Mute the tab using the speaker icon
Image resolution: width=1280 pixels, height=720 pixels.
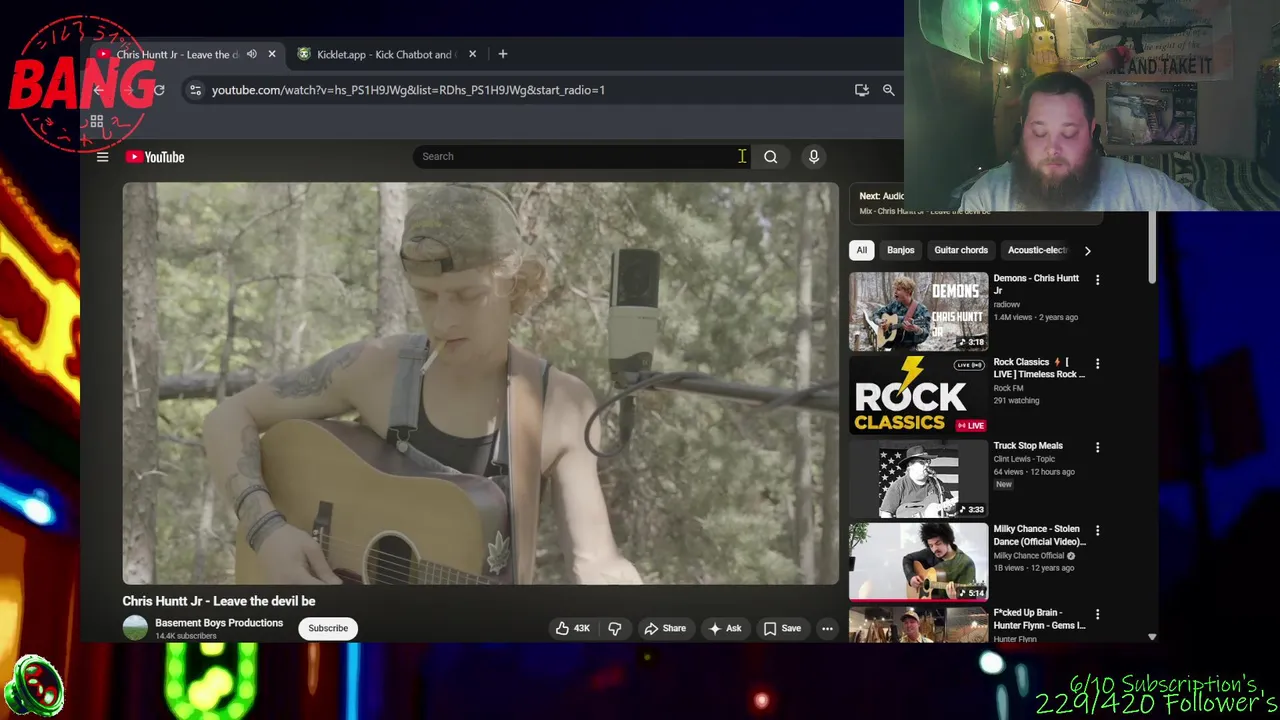(x=251, y=54)
